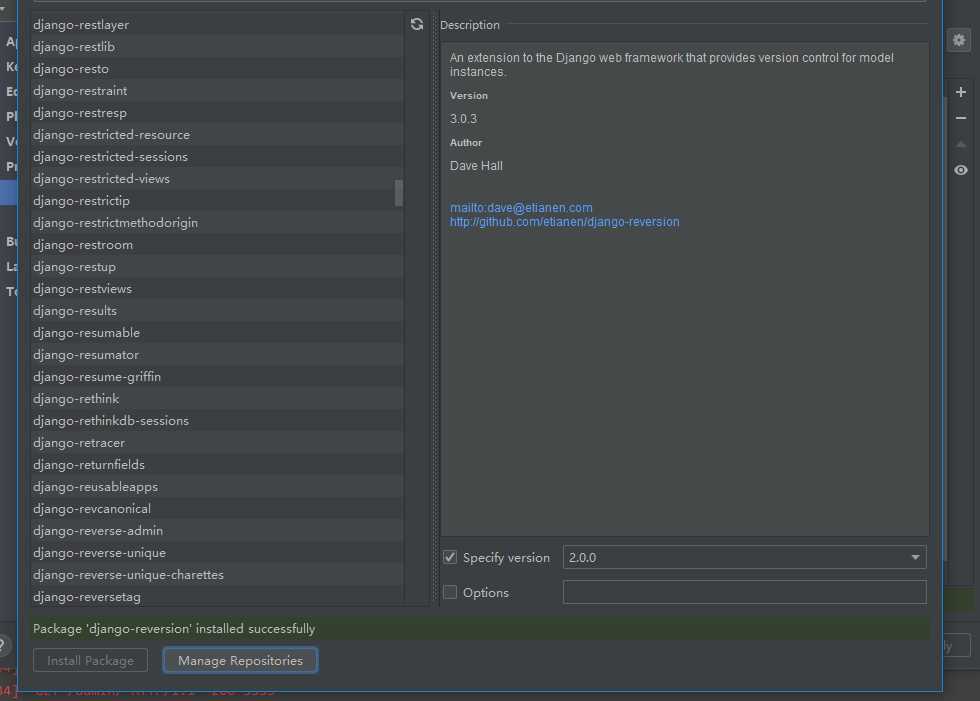The height and width of the screenshot is (701, 980).
Task: Select django-restviews package
Action: pyautogui.click(x=217, y=289)
